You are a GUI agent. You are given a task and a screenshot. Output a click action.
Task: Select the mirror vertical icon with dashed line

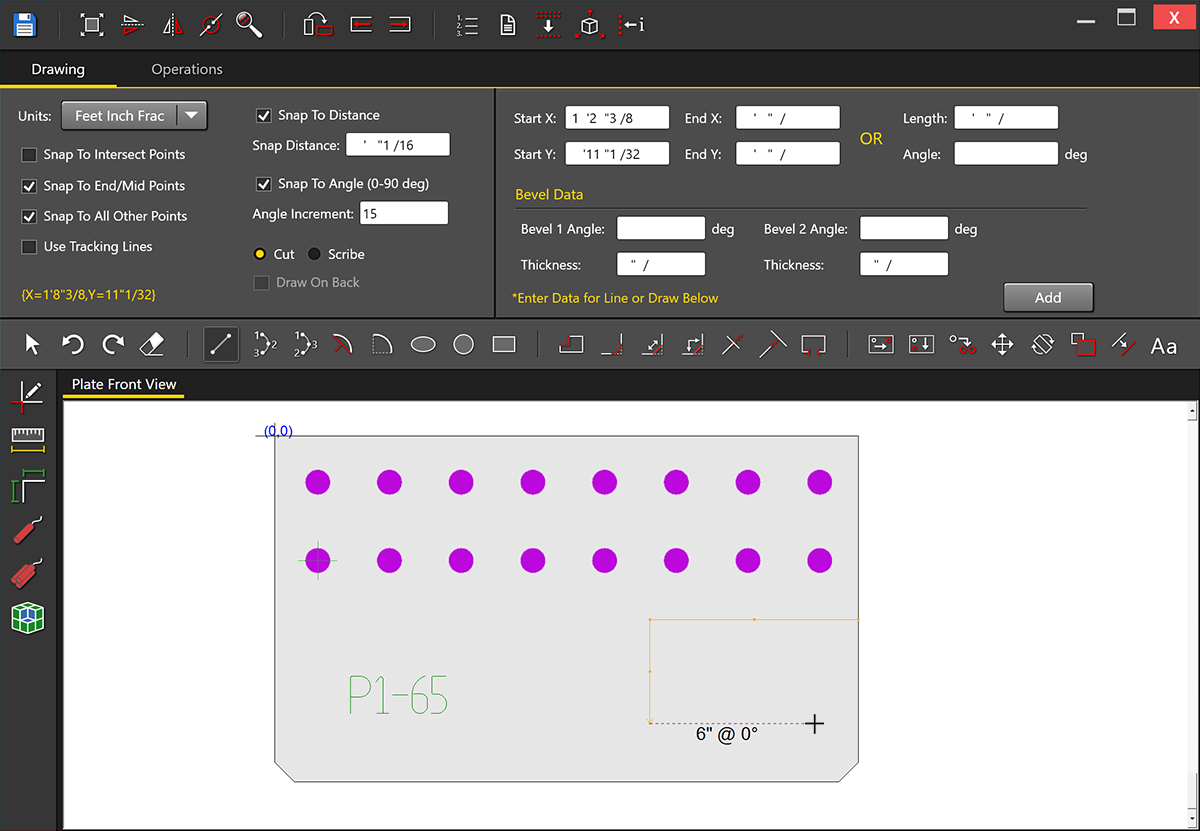[172, 25]
